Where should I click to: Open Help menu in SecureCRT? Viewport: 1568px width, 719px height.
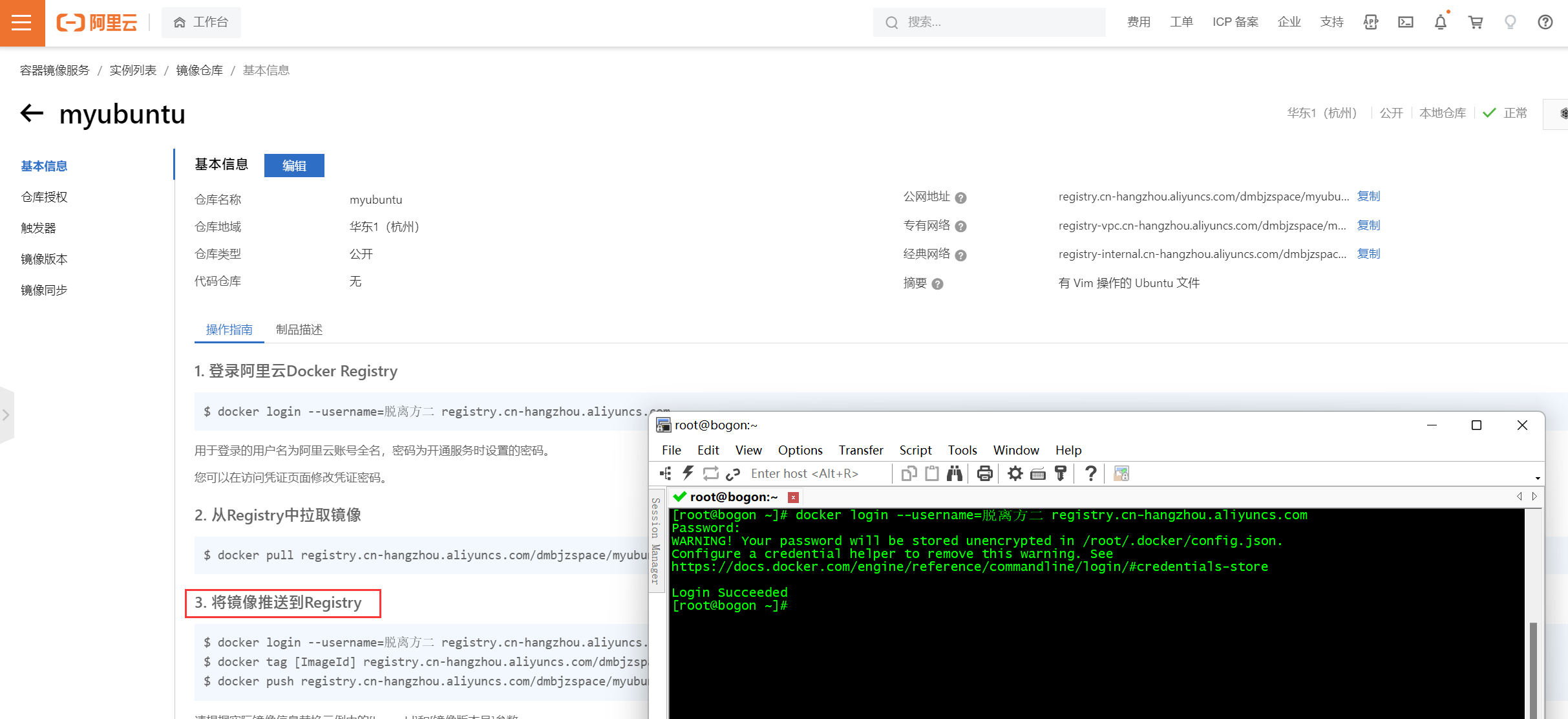(1068, 450)
